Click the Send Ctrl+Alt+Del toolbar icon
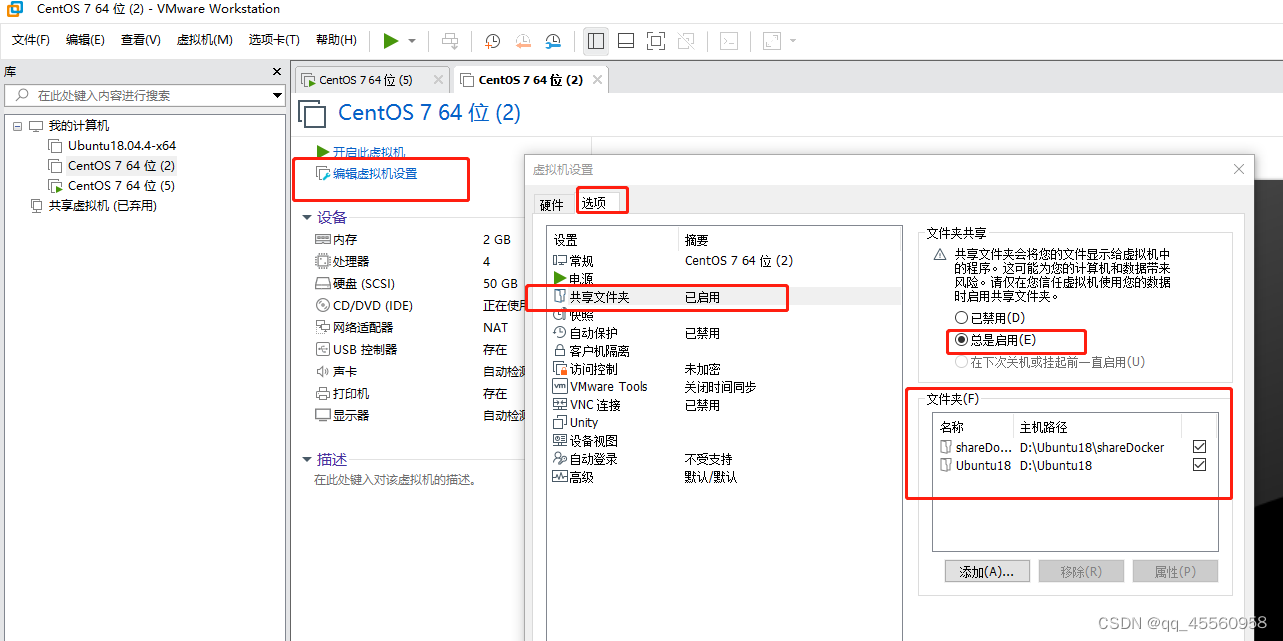Screen dimensions: 1283x641 450,41
